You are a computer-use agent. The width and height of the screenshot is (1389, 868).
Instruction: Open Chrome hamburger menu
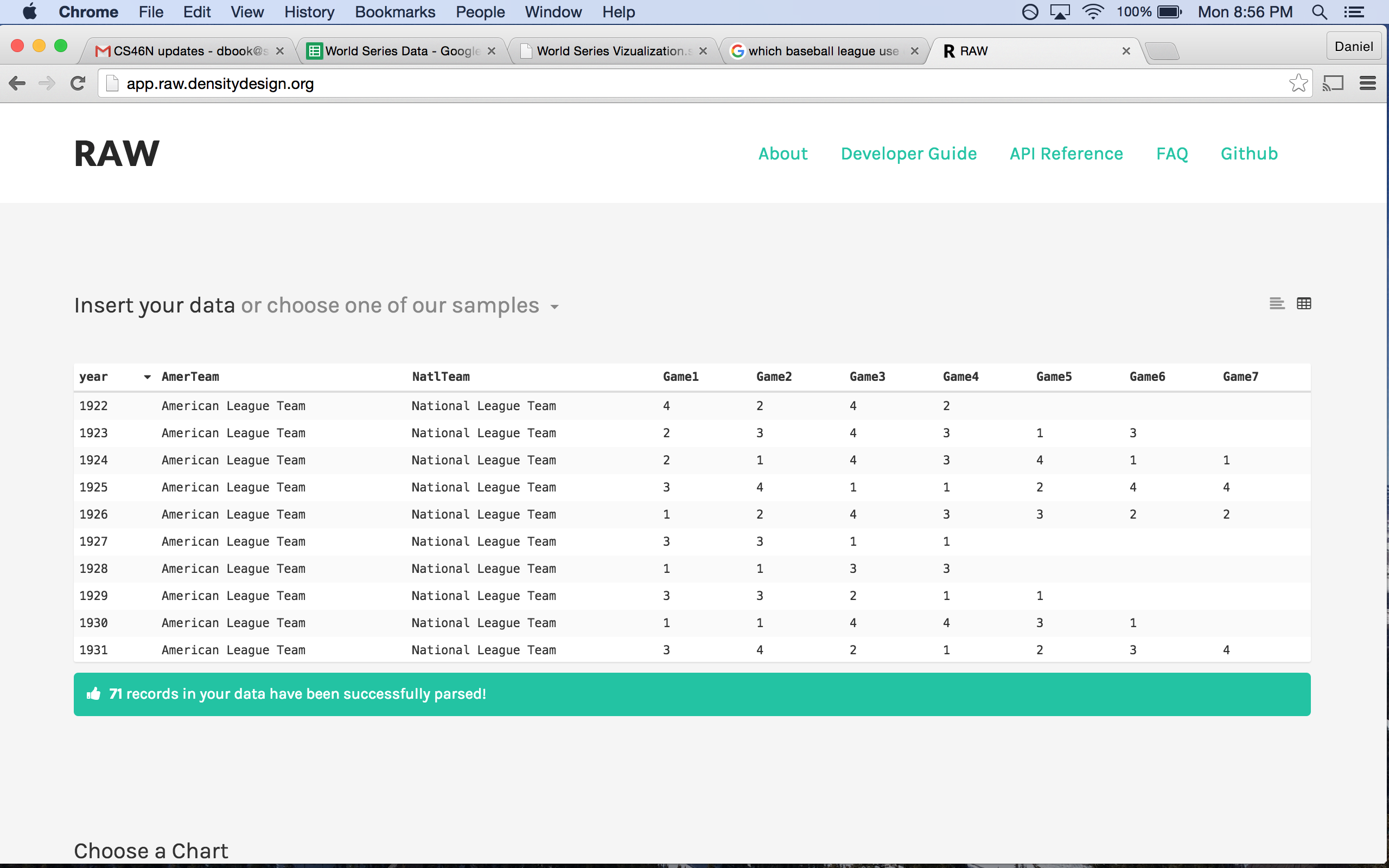[1368, 83]
